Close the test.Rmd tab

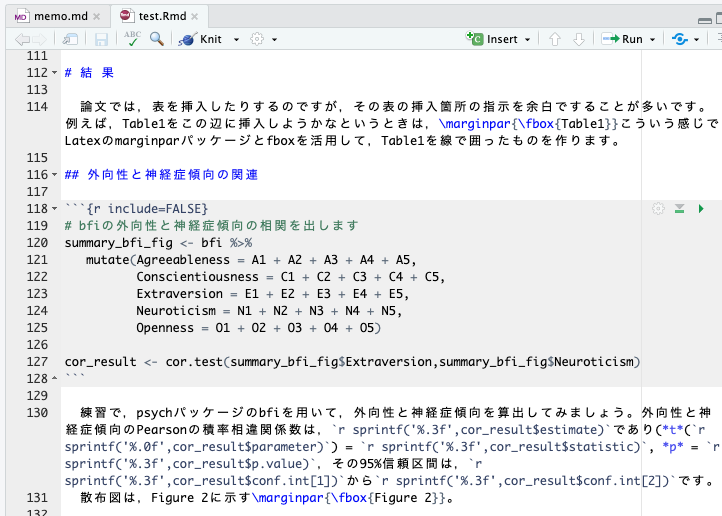click(194, 17)
